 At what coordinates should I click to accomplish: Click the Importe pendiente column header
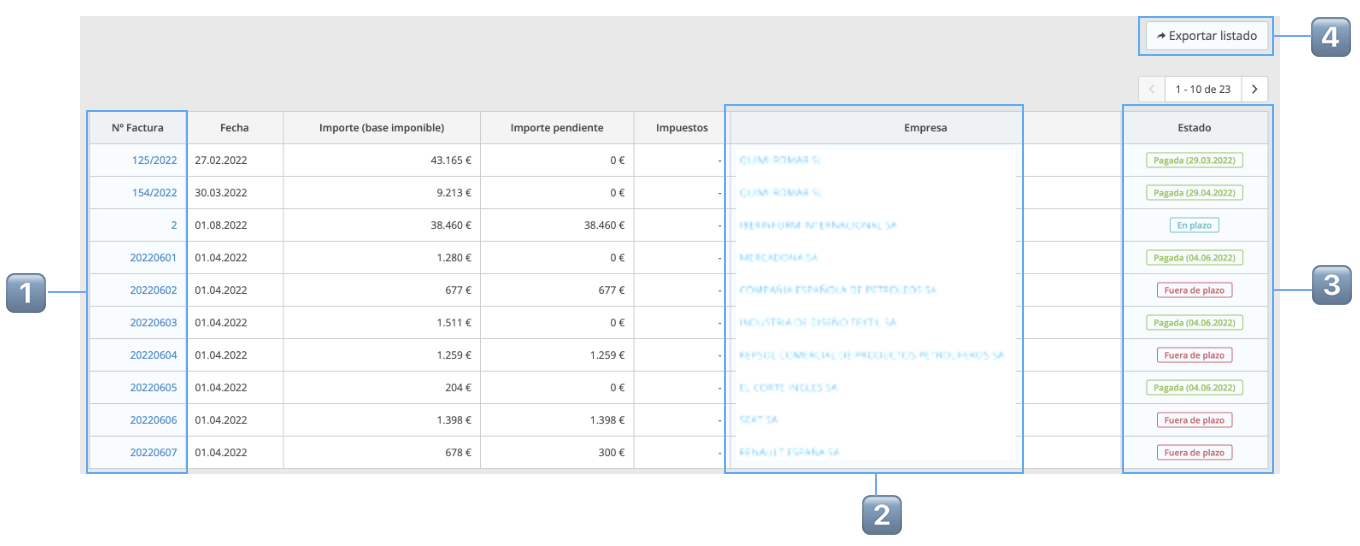point(556,128)
